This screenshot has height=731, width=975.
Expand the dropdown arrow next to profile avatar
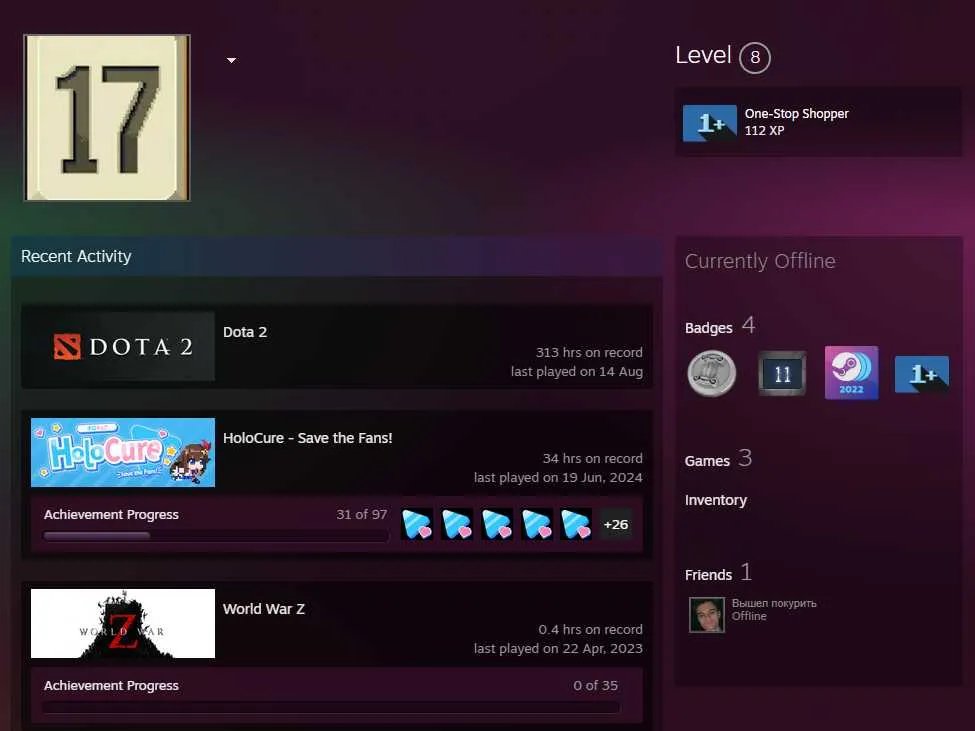(x=231, y=60)
